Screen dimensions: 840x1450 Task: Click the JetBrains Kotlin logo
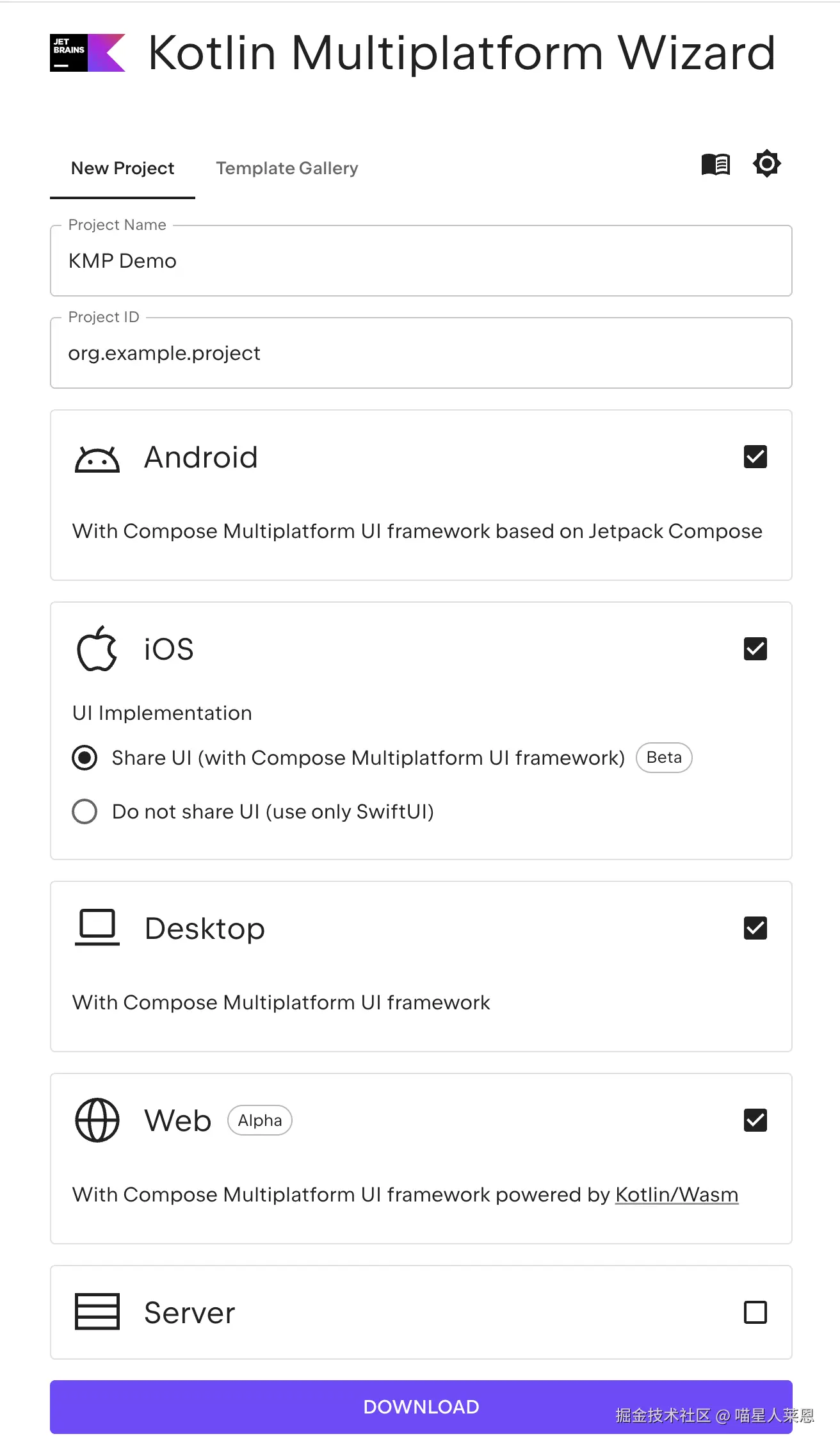pyautogui.click(x=88, y=53)
